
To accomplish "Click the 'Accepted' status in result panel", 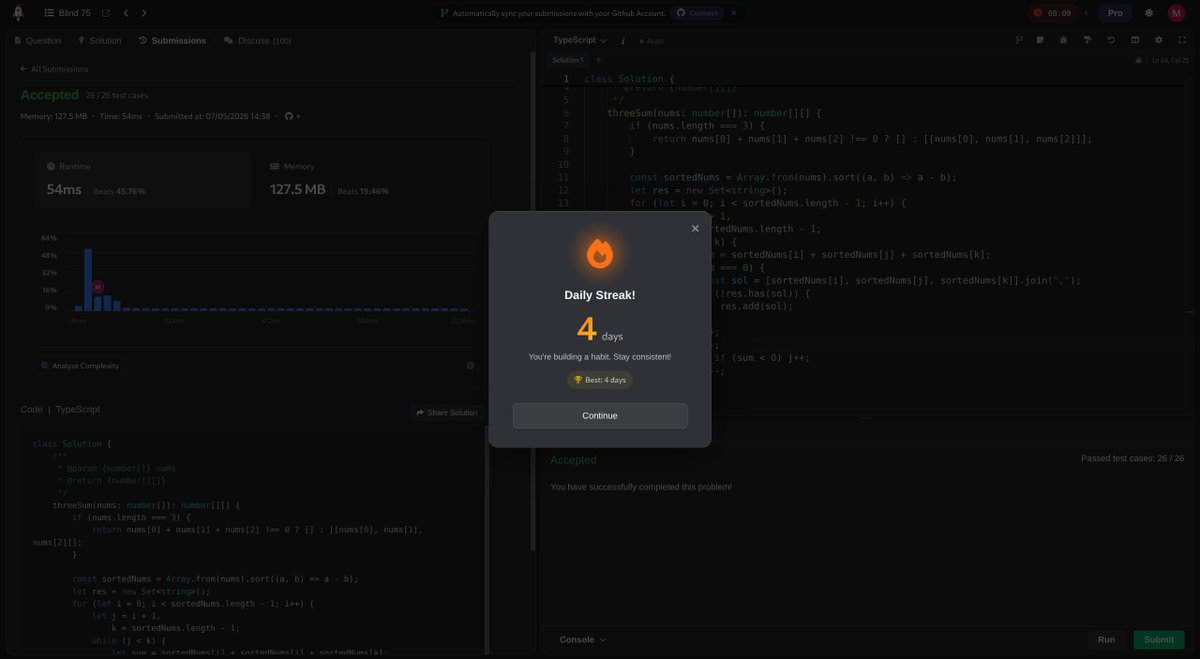I will pyautogui.click(x=573, y=460).
